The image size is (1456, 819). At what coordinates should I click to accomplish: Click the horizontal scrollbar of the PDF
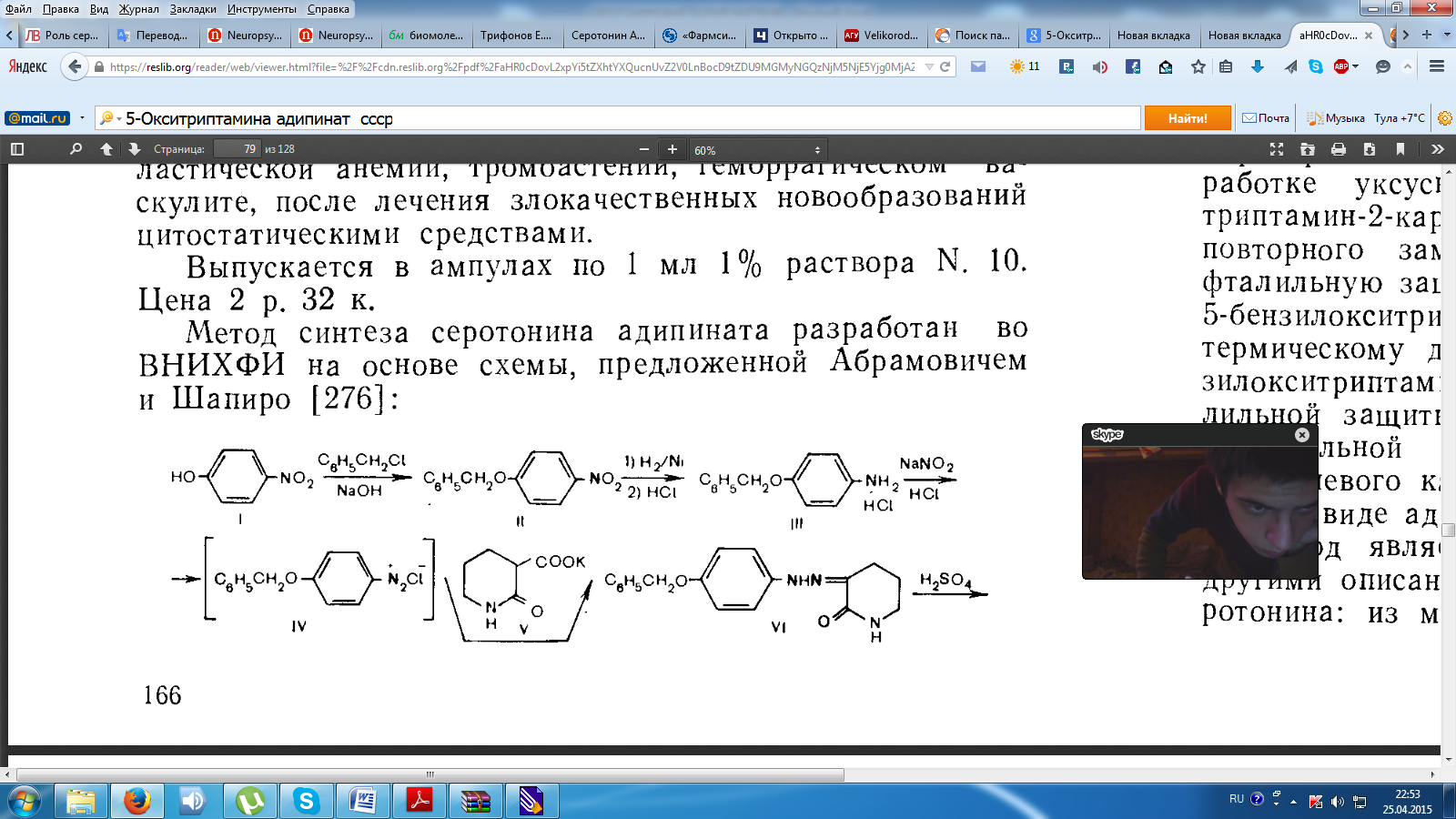(430, 775)
